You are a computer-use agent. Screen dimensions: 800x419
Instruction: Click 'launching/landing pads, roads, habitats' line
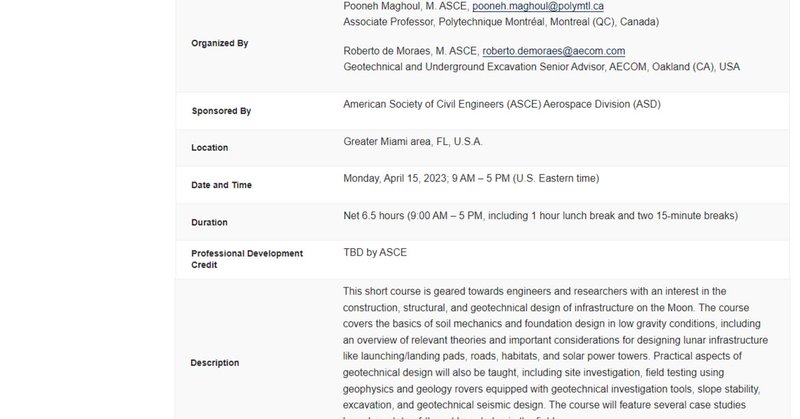coord(542,356)
